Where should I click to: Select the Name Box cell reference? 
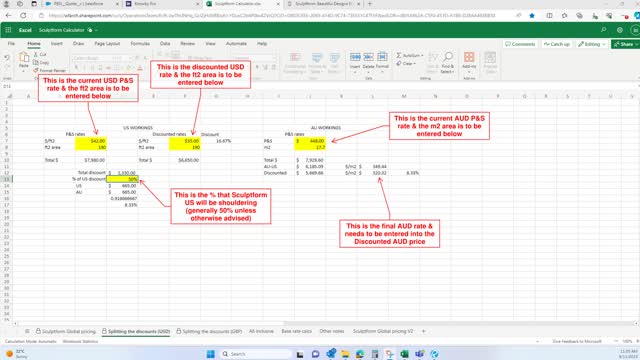[x=7, y=86]
